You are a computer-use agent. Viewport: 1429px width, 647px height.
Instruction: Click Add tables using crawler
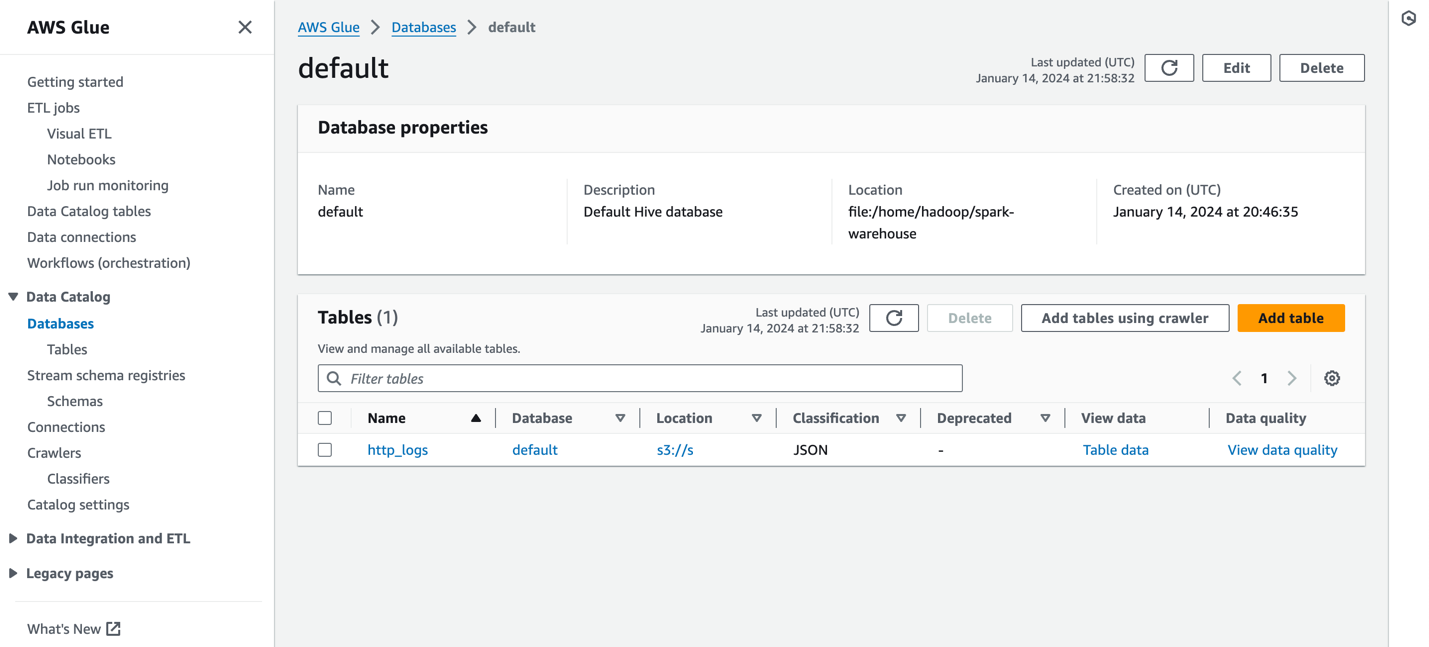1125,318
